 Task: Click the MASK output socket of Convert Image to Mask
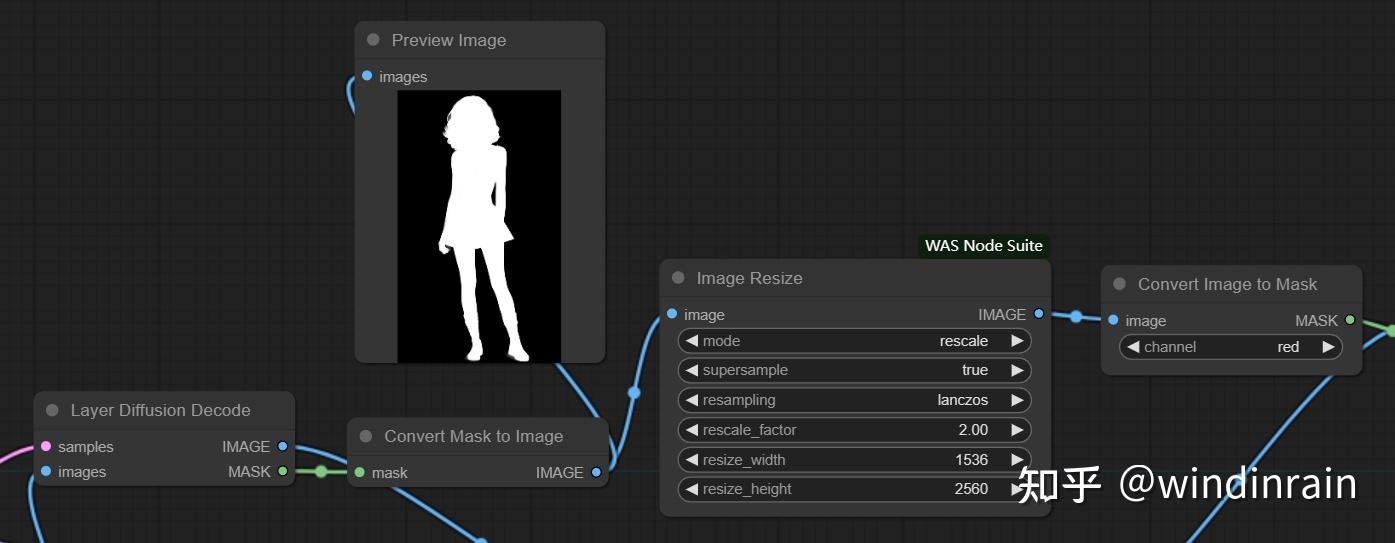coord(1350,320)
